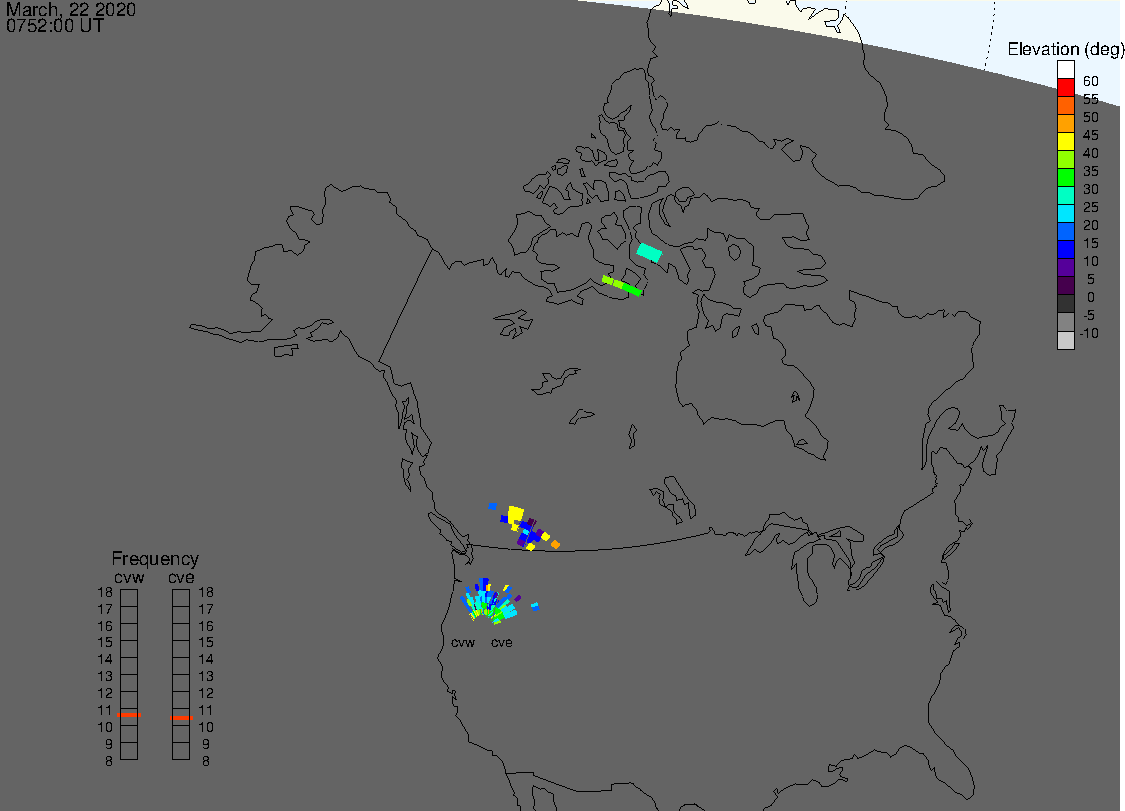Click the "8" label on the cve frequency scale
1125x811 pixels.
point(206,761)
